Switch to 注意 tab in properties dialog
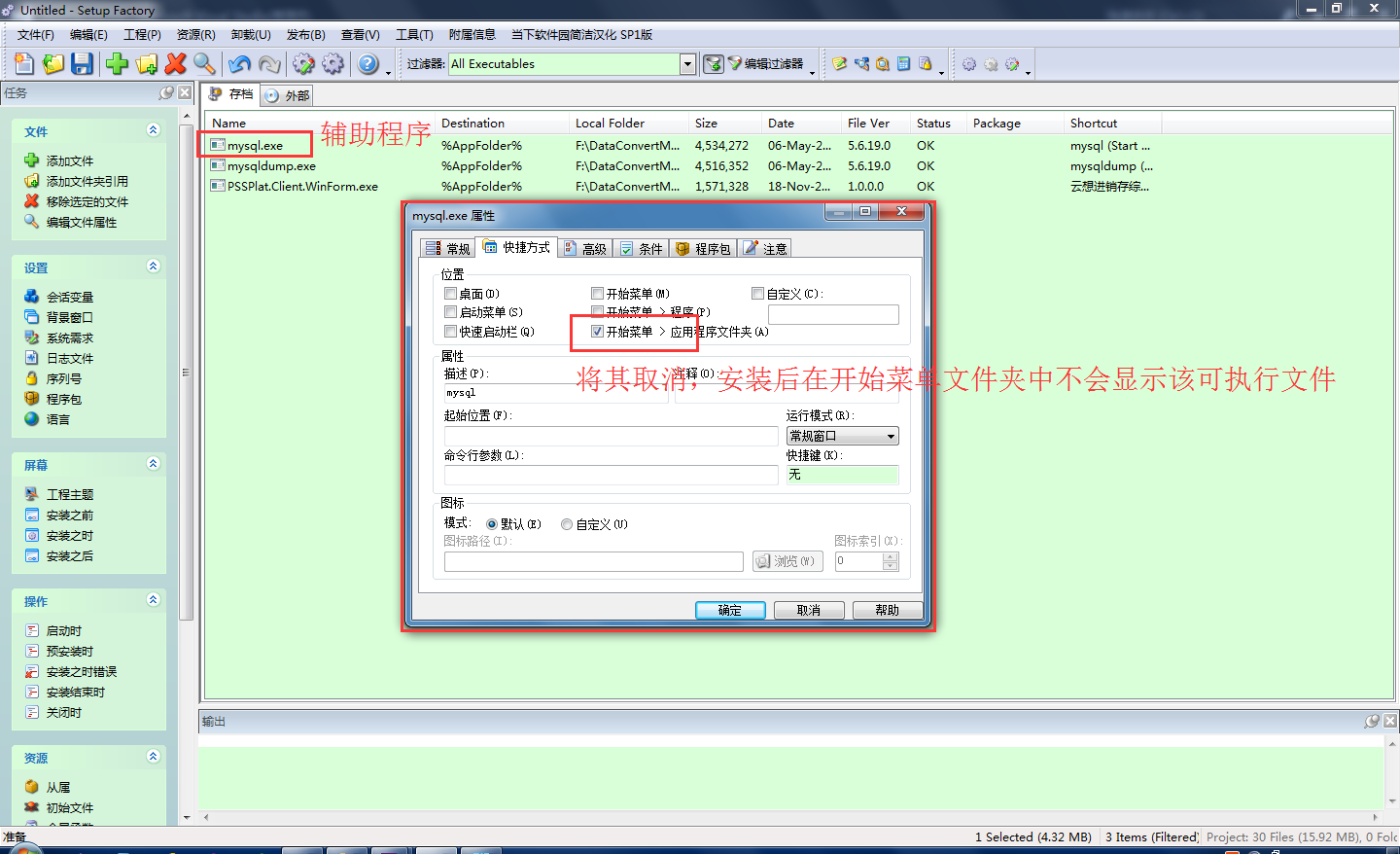Image resolution: width=1400 pixels, height=854 pixels. tap(765, 249)
